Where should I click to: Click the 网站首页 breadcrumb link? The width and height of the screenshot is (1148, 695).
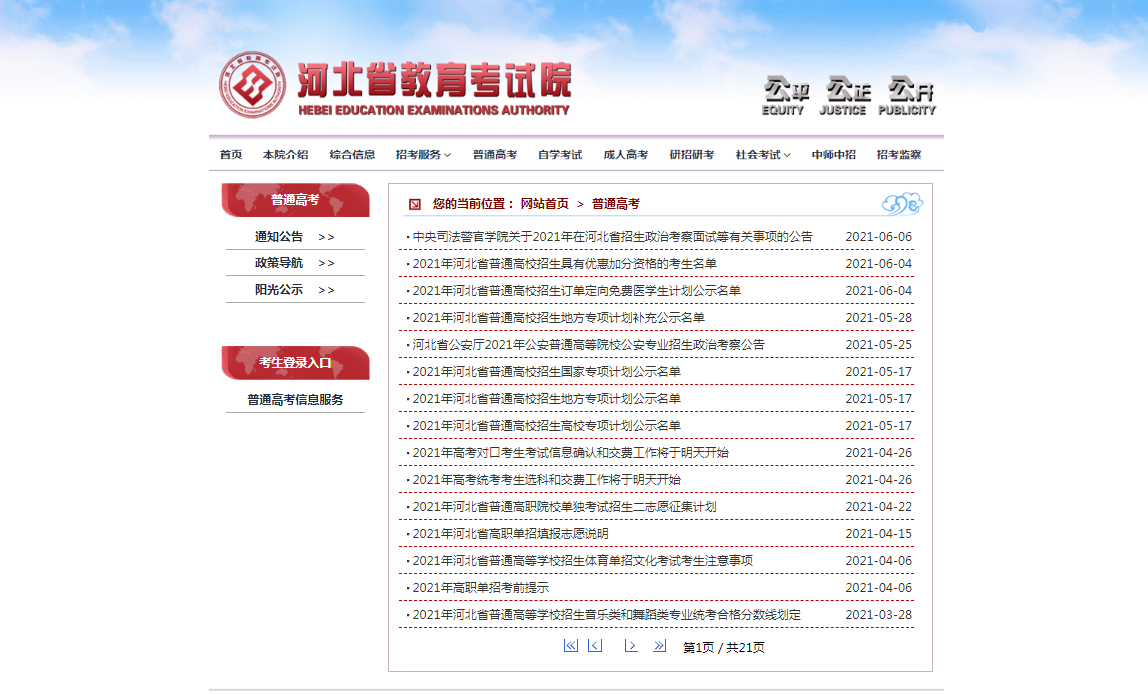544,204
